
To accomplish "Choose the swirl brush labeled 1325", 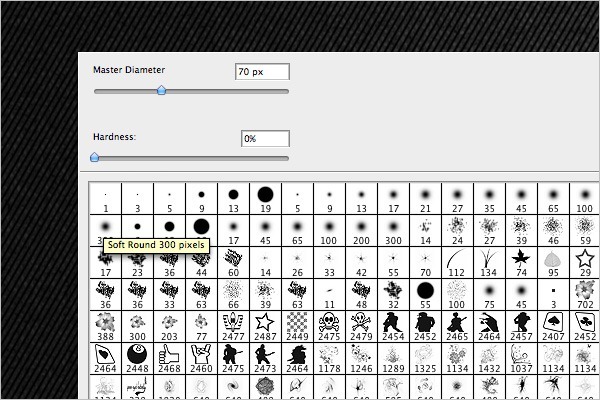I will point(425,359).
